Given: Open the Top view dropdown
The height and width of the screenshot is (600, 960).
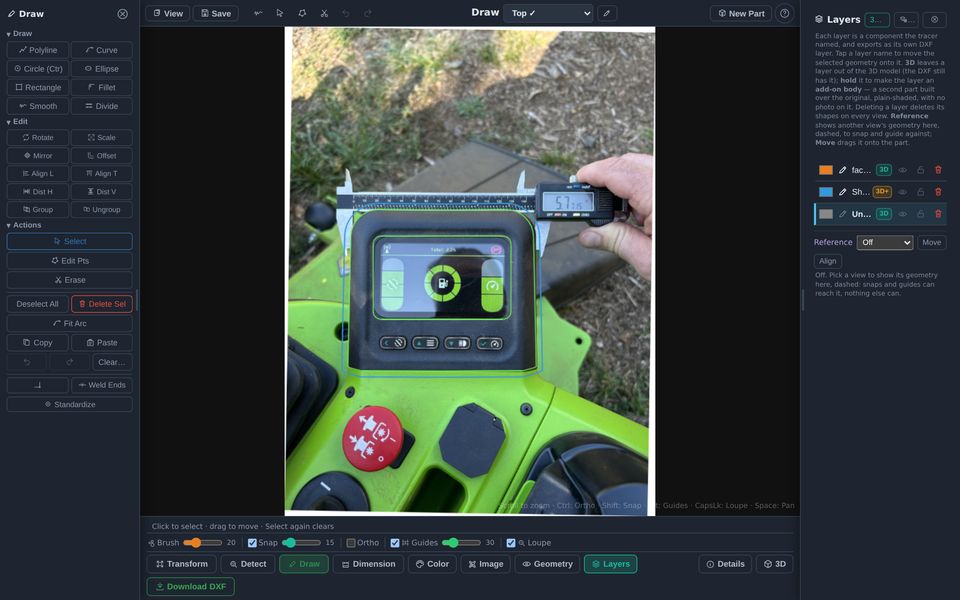Looking at the screenshot, I should (548, 13).
